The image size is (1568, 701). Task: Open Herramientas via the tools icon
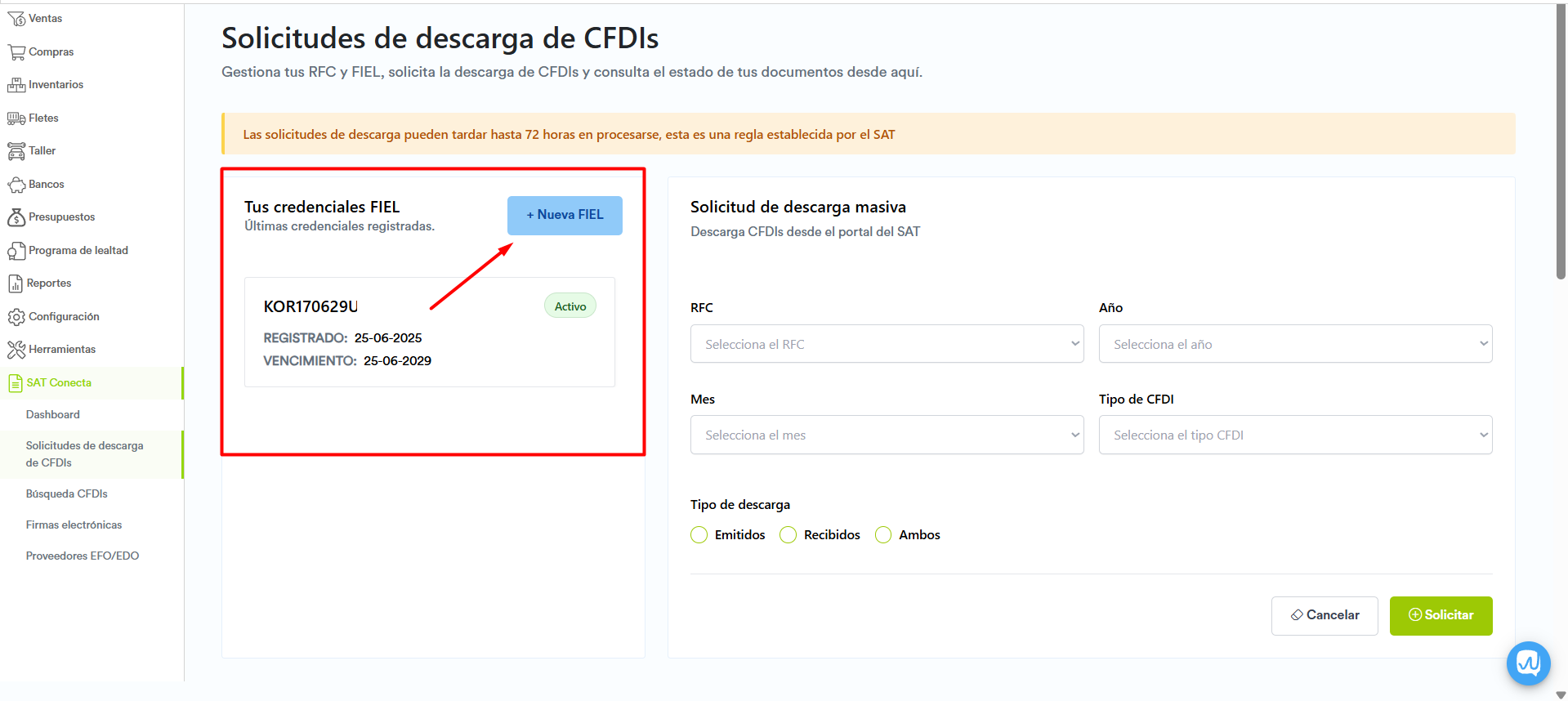coord(16,350)
